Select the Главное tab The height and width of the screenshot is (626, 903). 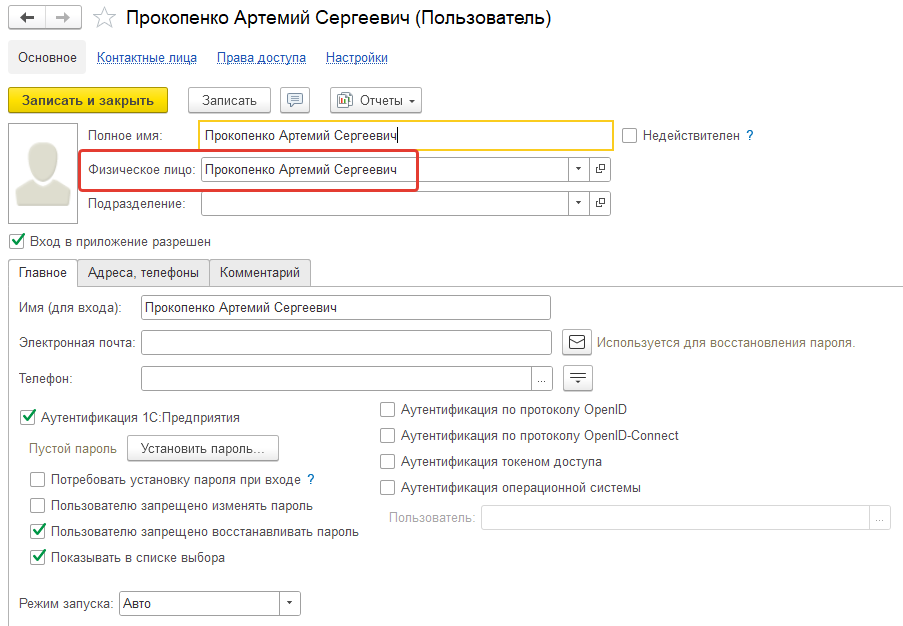(43, 272)
